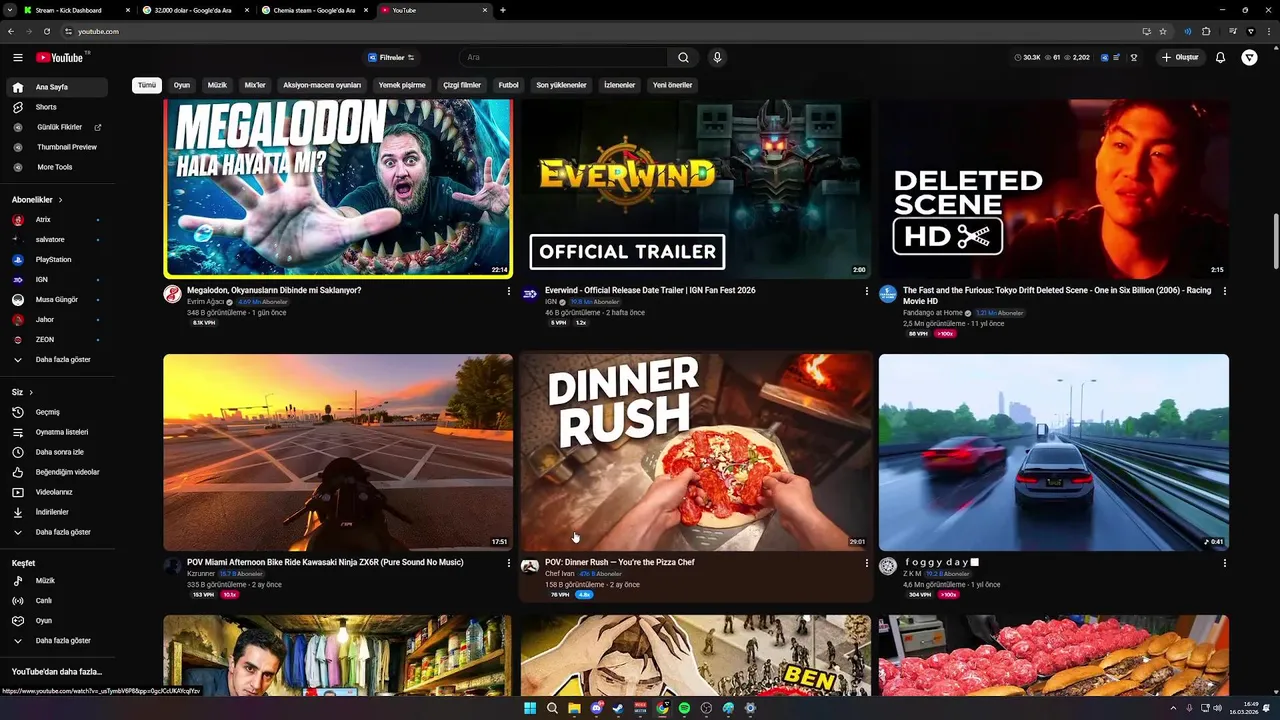Open Daha sonra izle list
The height and width of the screenshot is (720, 1280).
pyautogui.click(x=55, y=452)
